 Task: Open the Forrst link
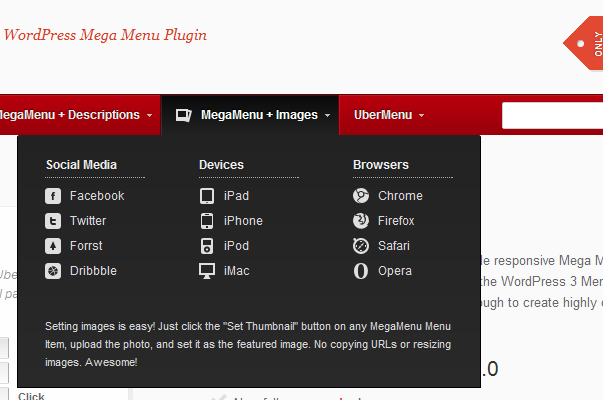click(86, 246)
